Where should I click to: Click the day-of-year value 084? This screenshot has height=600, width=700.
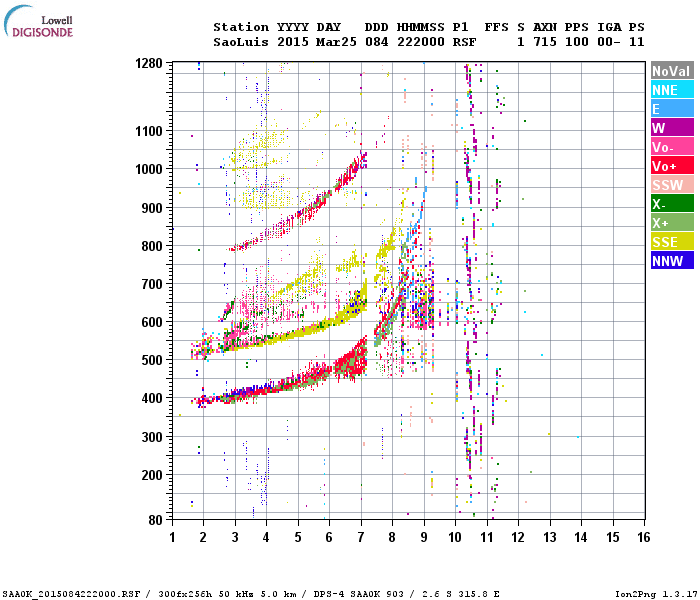coord(376,42)
